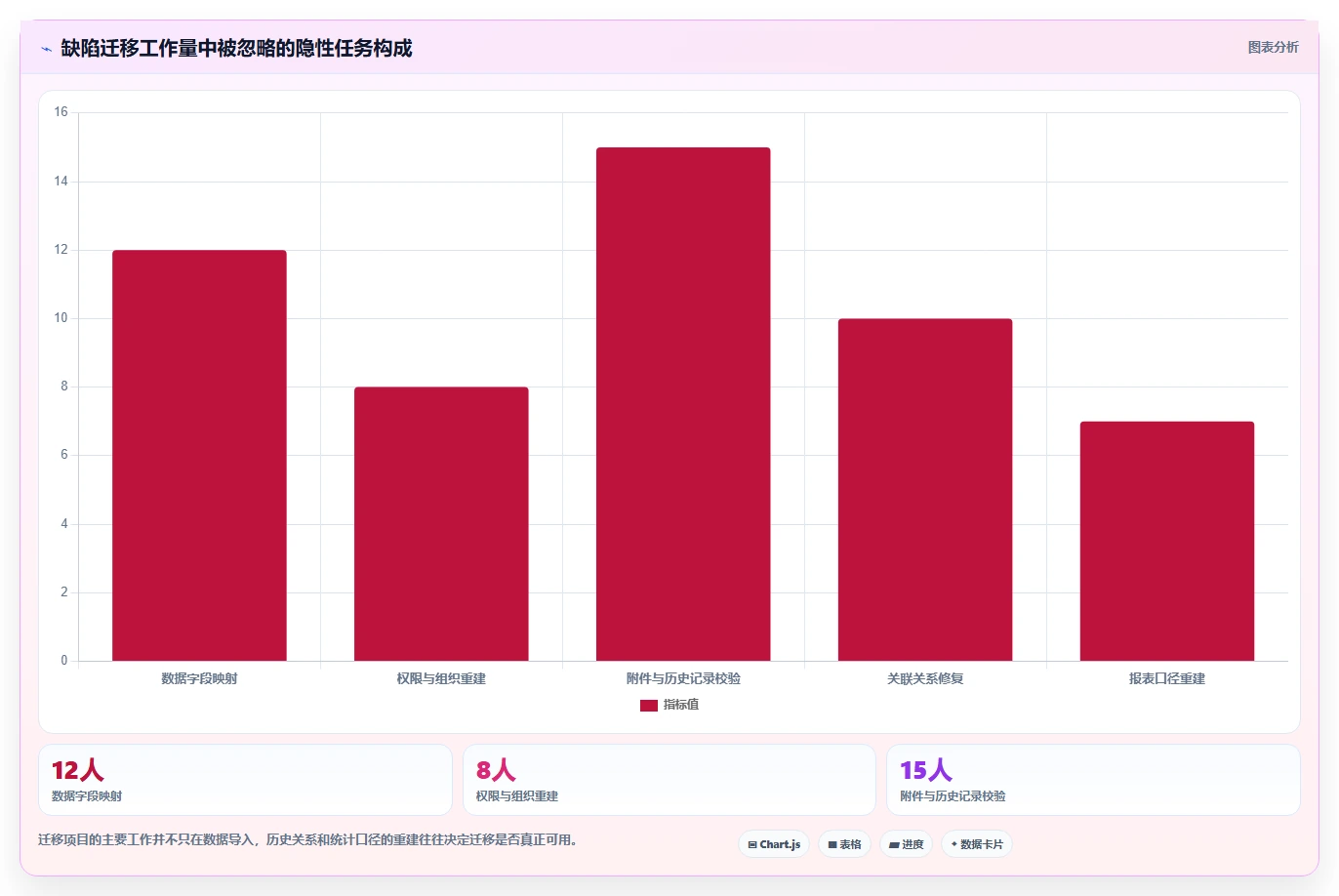Open the 12人 数据字段映射 stat card

click(x=245, y=780)
